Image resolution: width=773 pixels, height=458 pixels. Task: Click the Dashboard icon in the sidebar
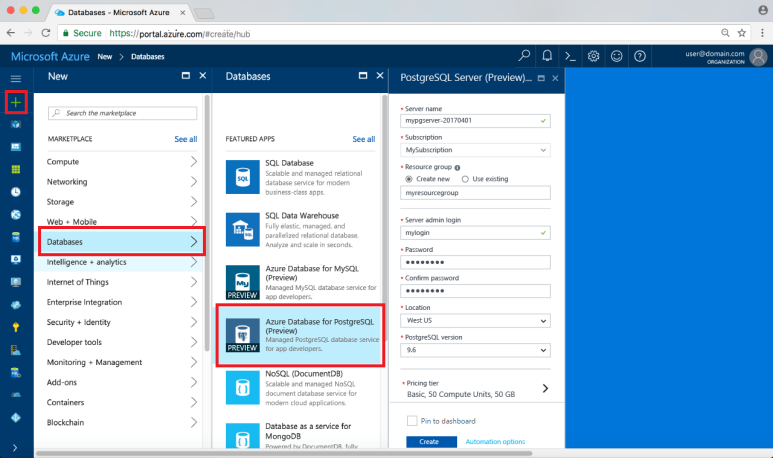pyautogui.click(x=16, y=147)
